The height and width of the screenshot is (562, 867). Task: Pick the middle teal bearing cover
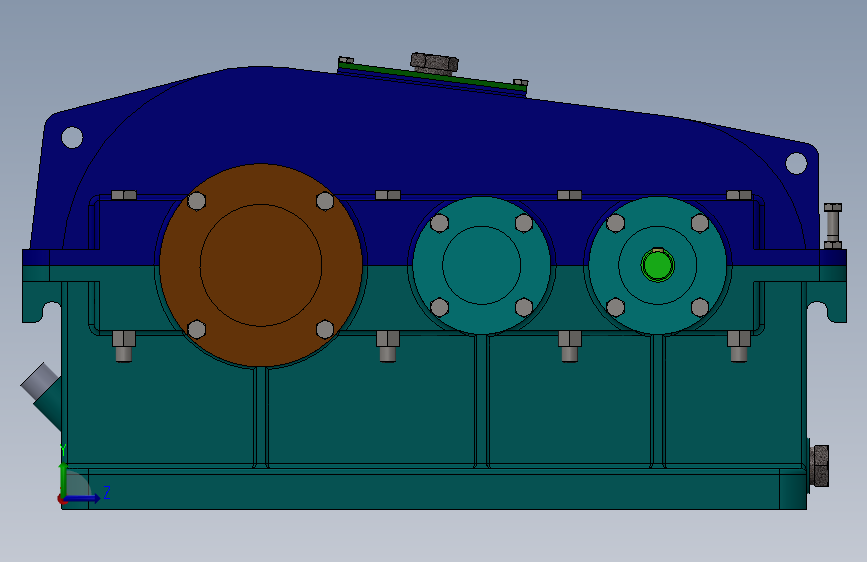[482, 265]
